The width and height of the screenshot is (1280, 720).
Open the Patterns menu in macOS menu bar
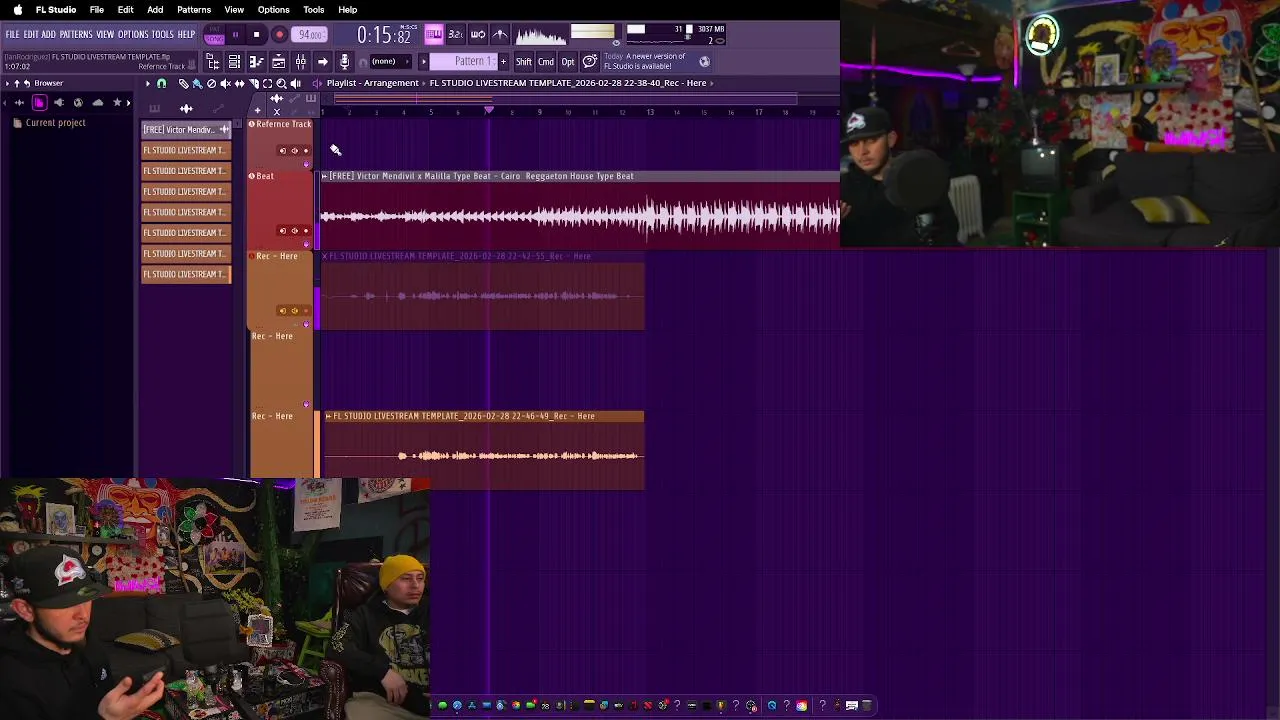point(194,10)
